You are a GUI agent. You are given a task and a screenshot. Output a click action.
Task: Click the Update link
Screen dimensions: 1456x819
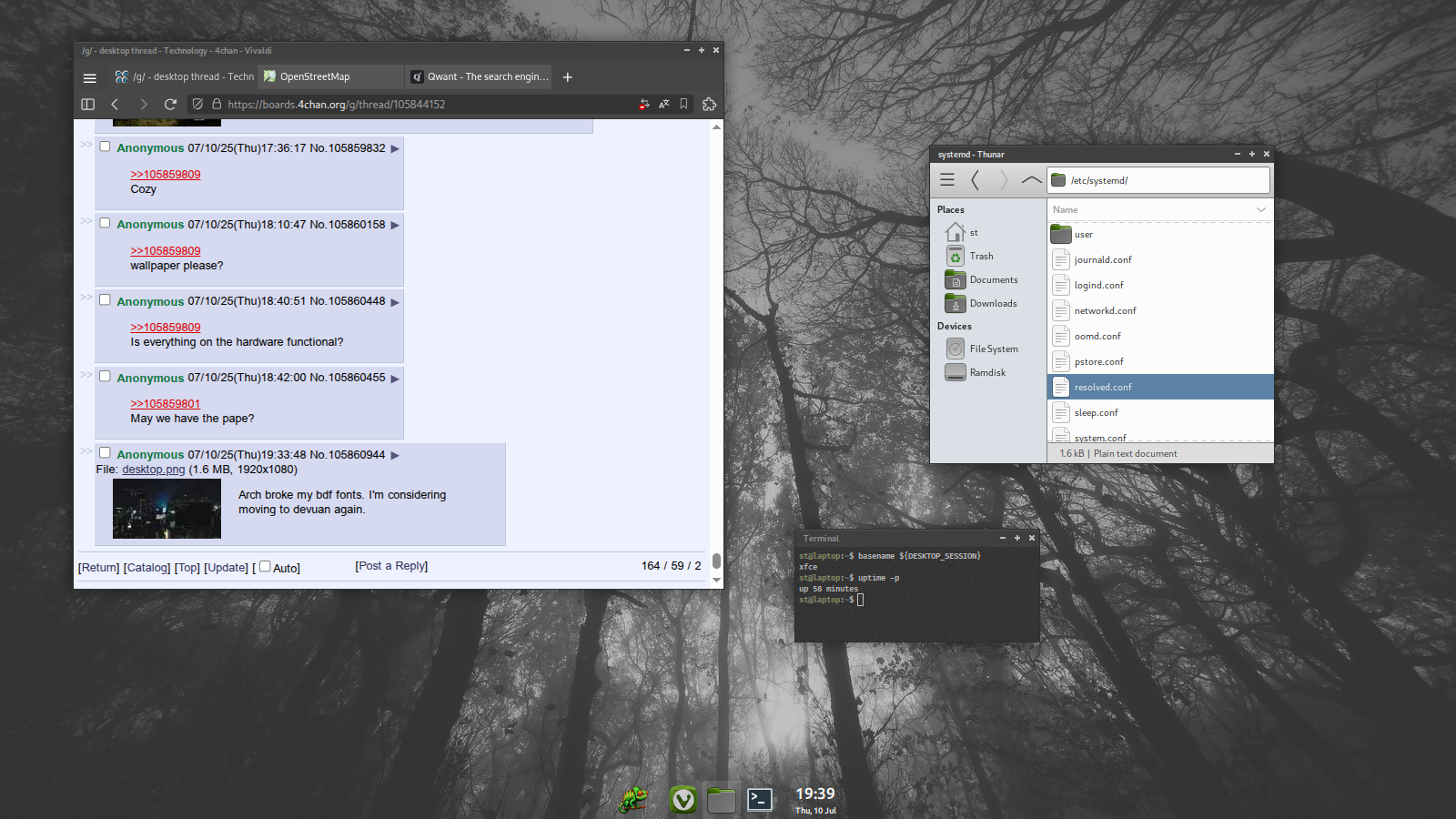point(226,568)
